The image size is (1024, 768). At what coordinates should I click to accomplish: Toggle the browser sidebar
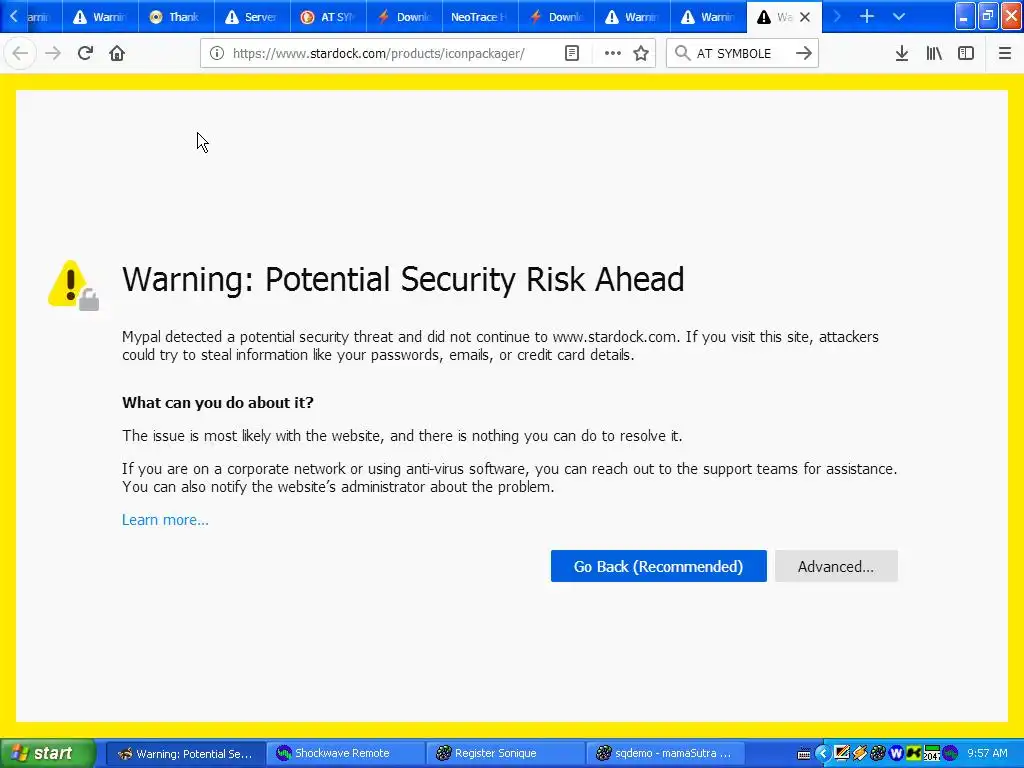tap(966, 54)
